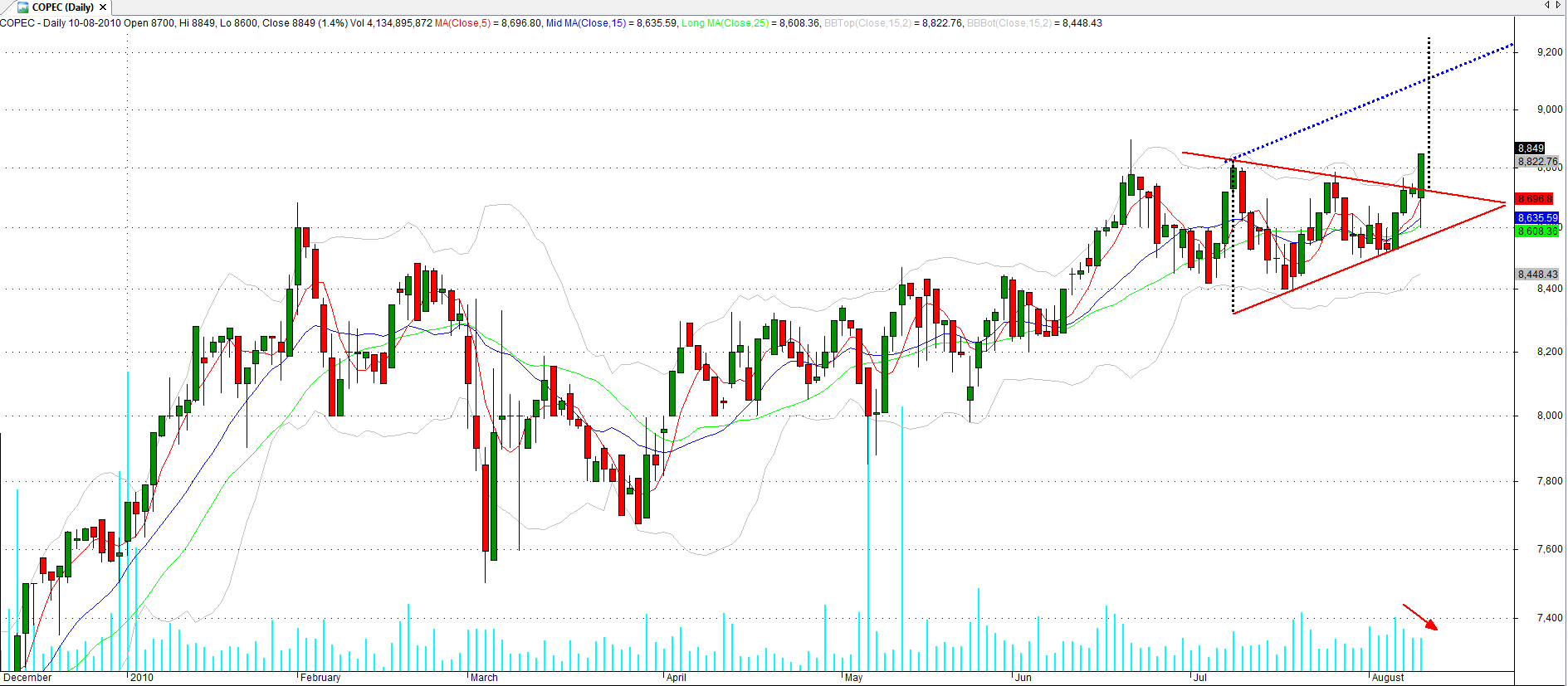Click the 7,800 price axis label
The height and width of the screenshot is (686, 1568).
(1550, 481)
